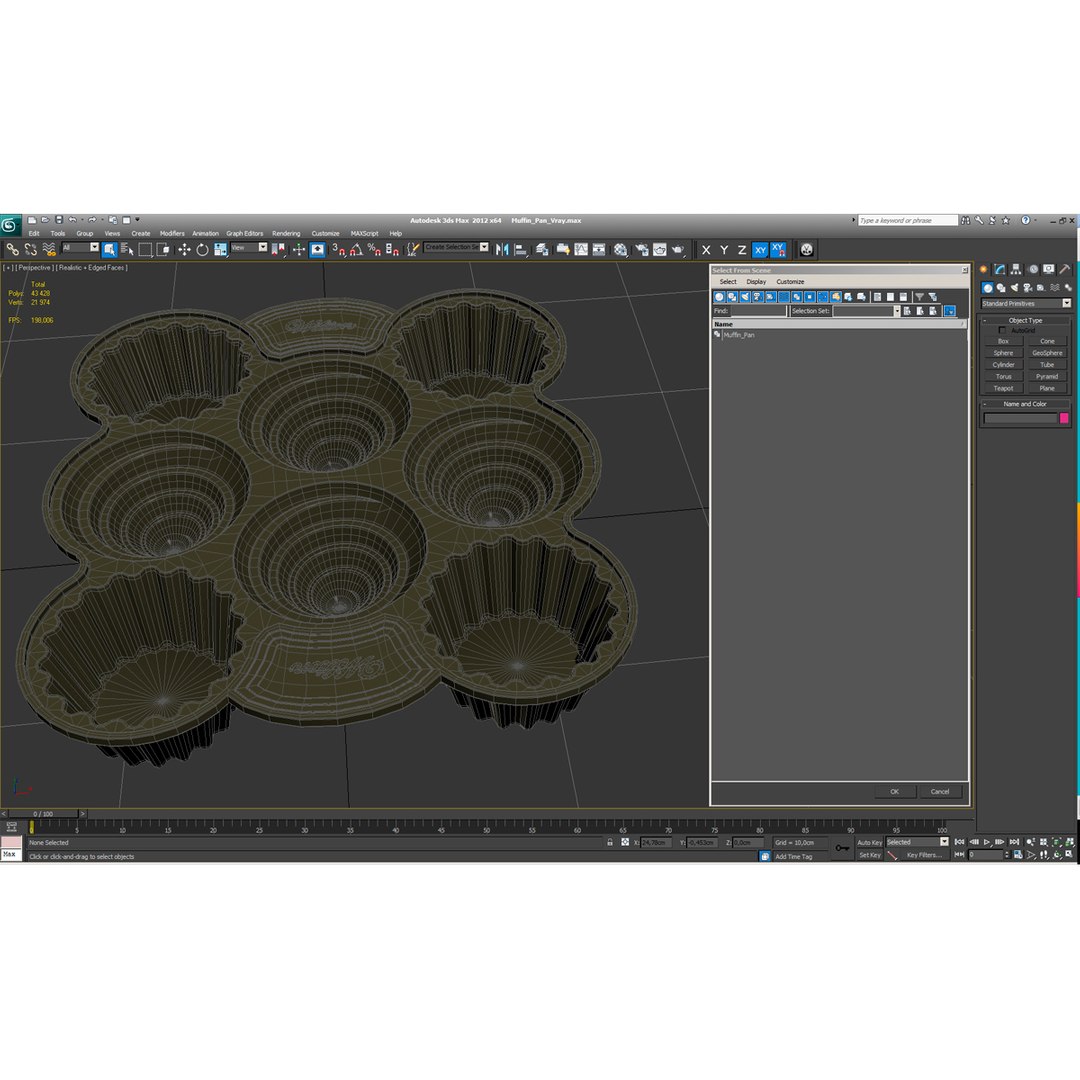This screenshot has height=1080, width=1080.
Task: Click the Play Animation button
Action: click(x=987, y=842)
